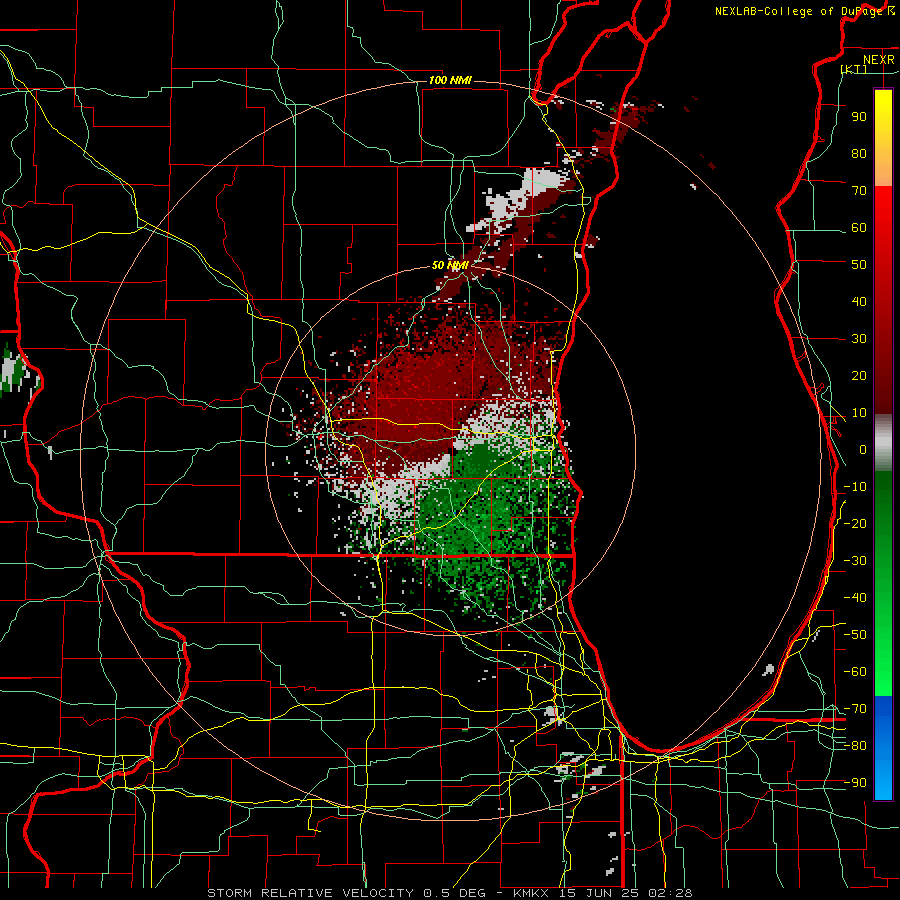This screenshot has height=900, width=900.
Task: Click the "100 NMI" range ring label
Action: click(x=450, y=80)
